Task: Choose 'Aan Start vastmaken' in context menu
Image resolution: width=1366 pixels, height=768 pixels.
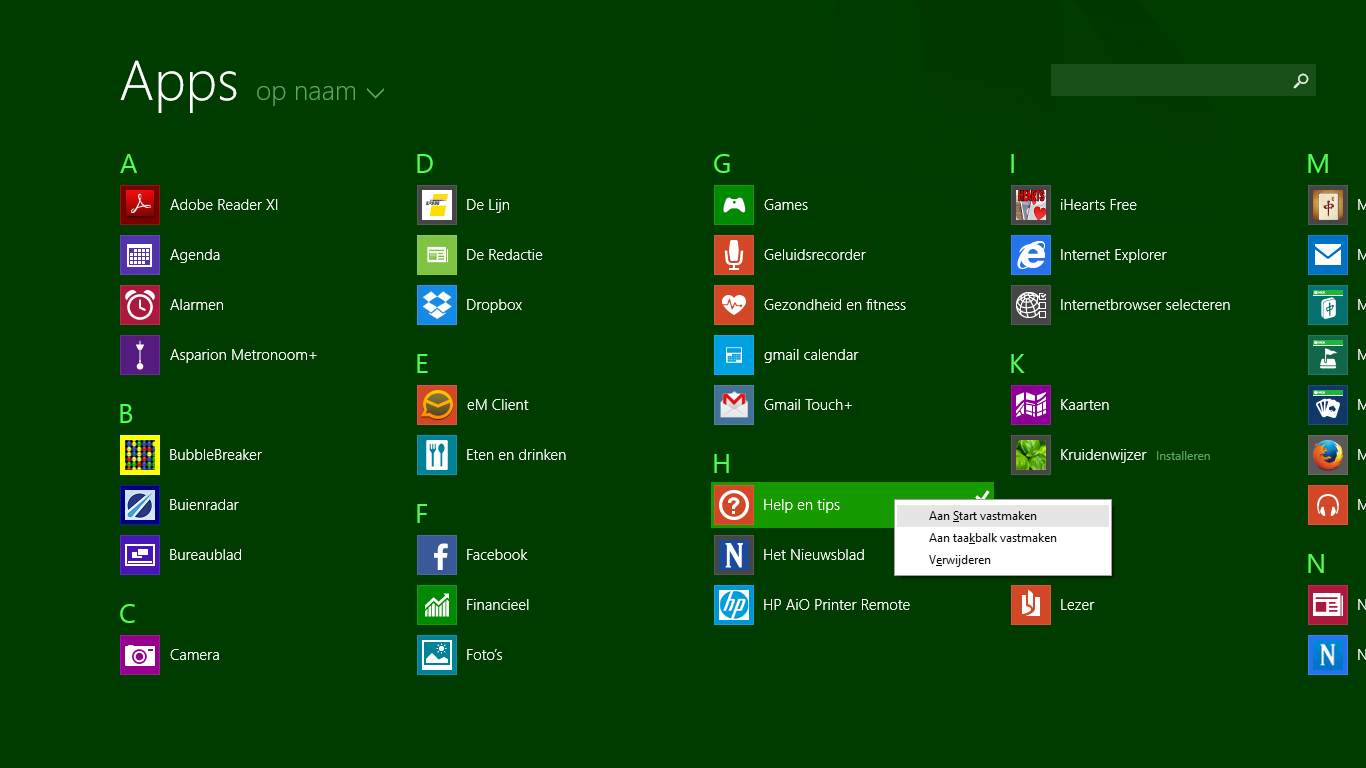Action: click(1003, 516)
